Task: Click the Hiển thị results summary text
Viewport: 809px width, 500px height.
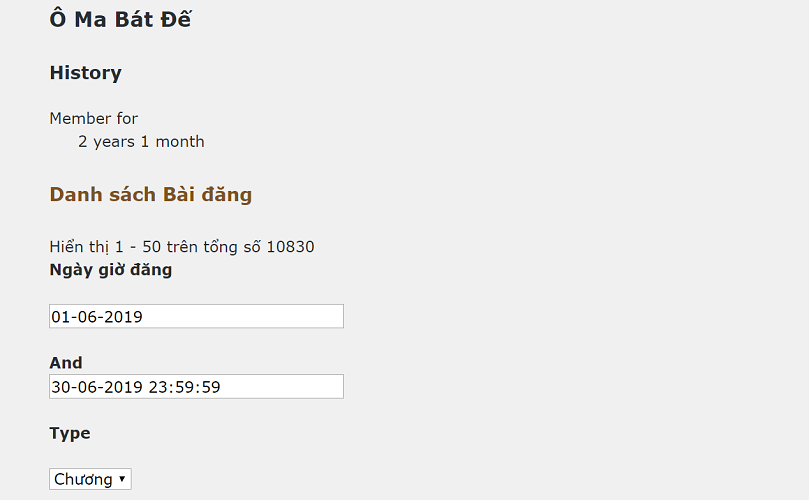Action: click(x=181, y=247)
